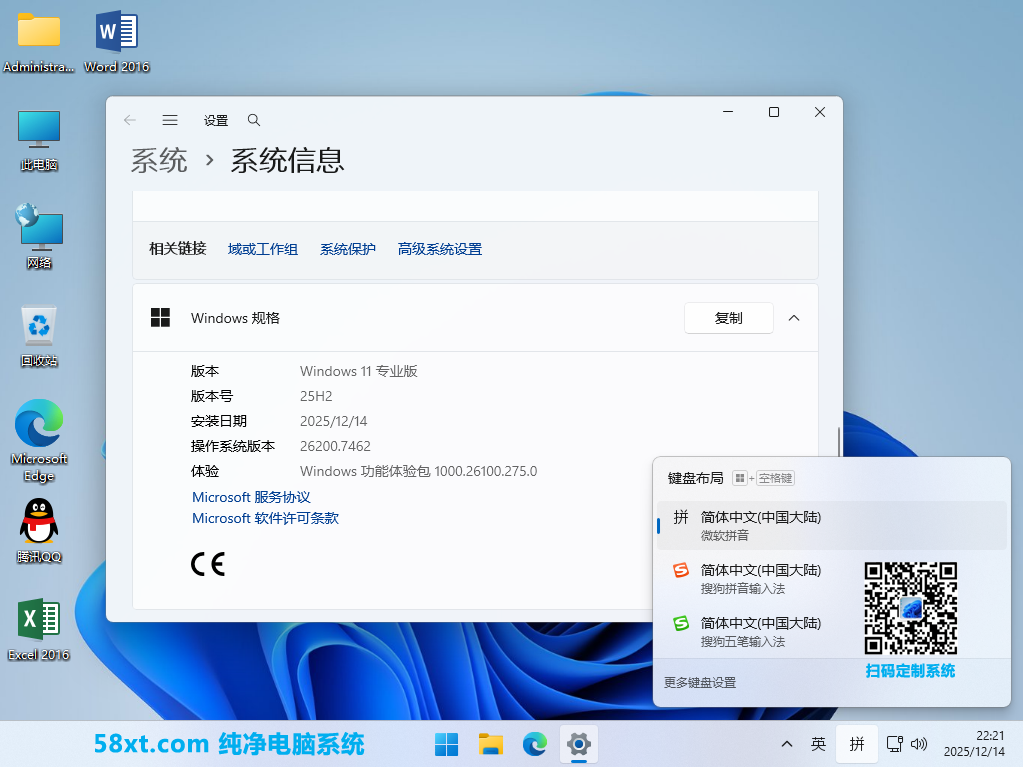Open 更多键盘设置 in keyboard flyout
This screenshot has height=767, width=1023.
point(700,683)
